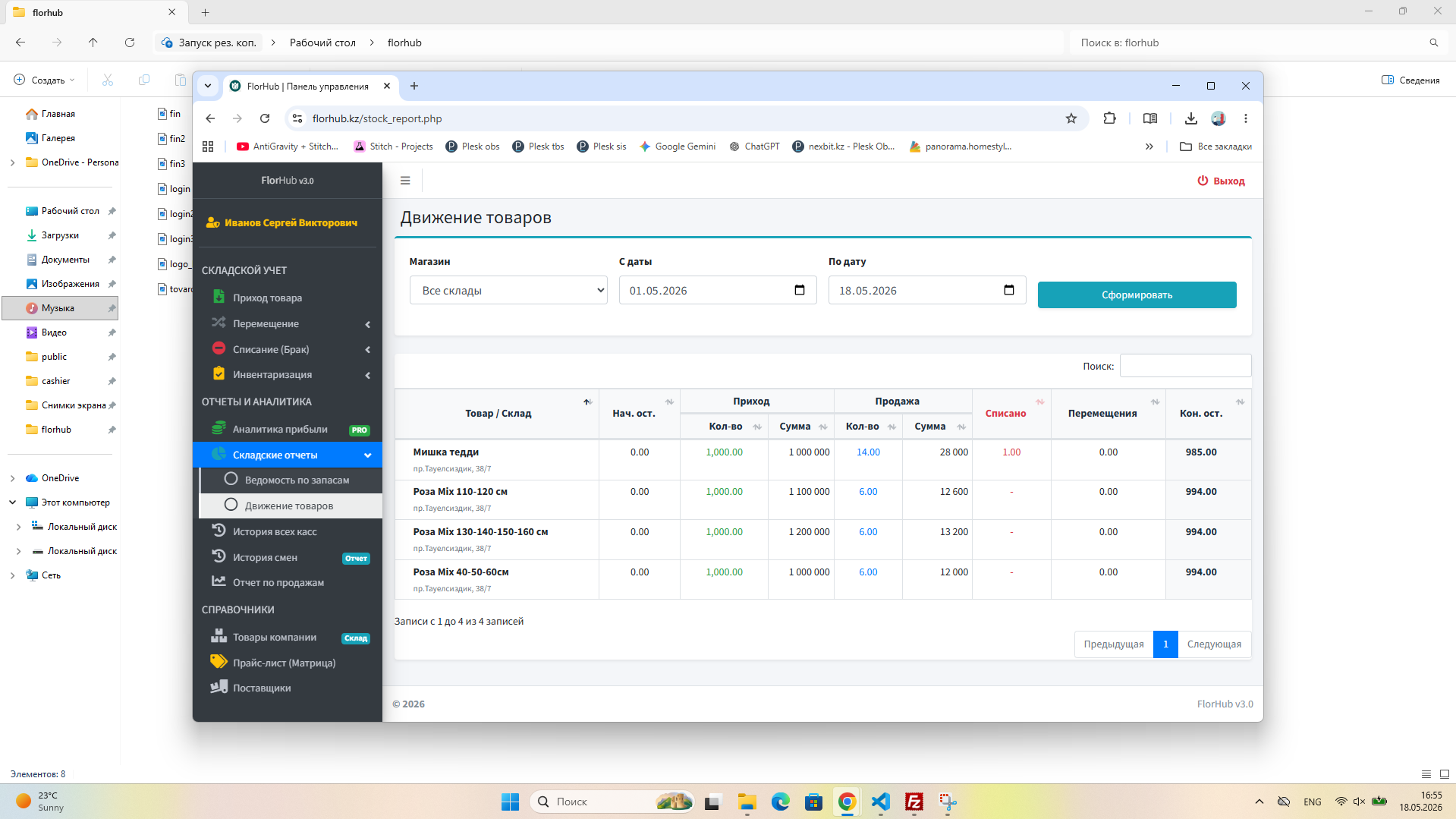The width and height of the screenshot is (1456, 819).
Task: Open ChatGPT bookmark
Action: (754, 146)
